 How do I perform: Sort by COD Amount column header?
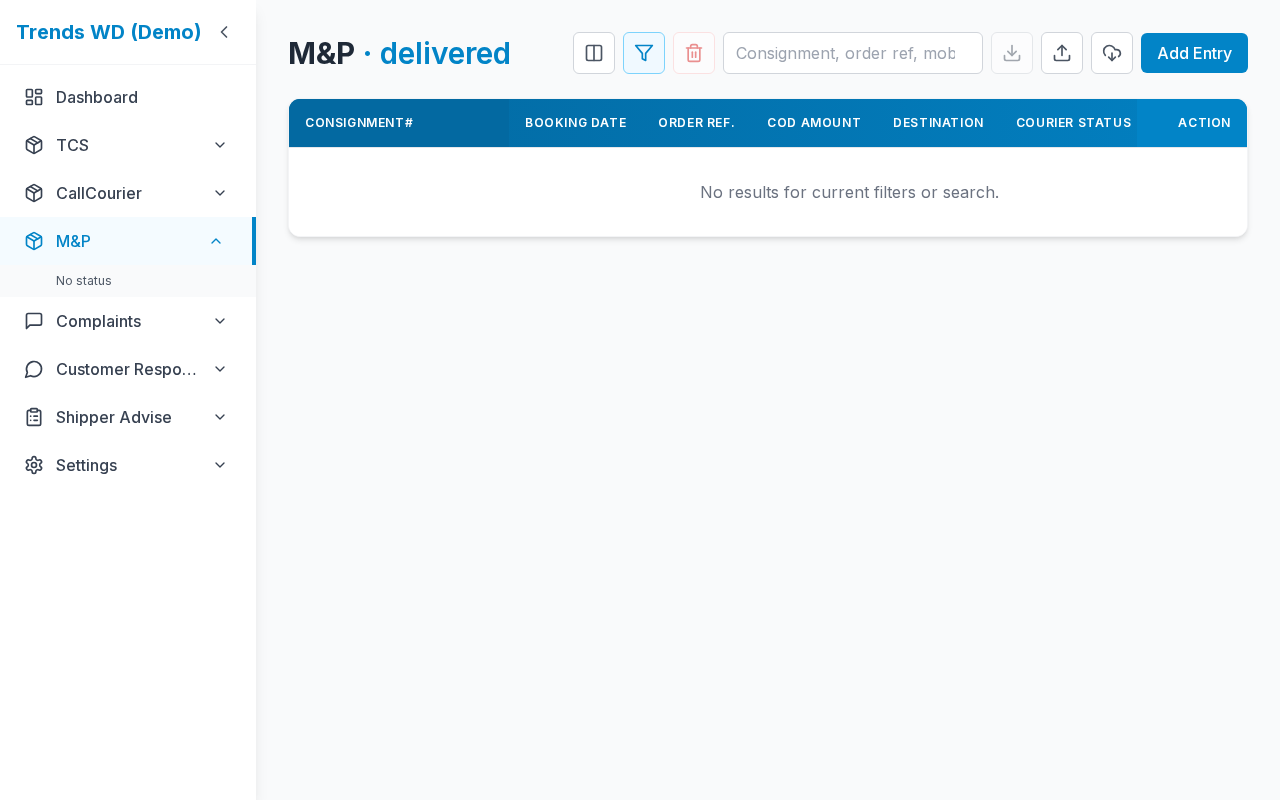click(x=814, y=123)
